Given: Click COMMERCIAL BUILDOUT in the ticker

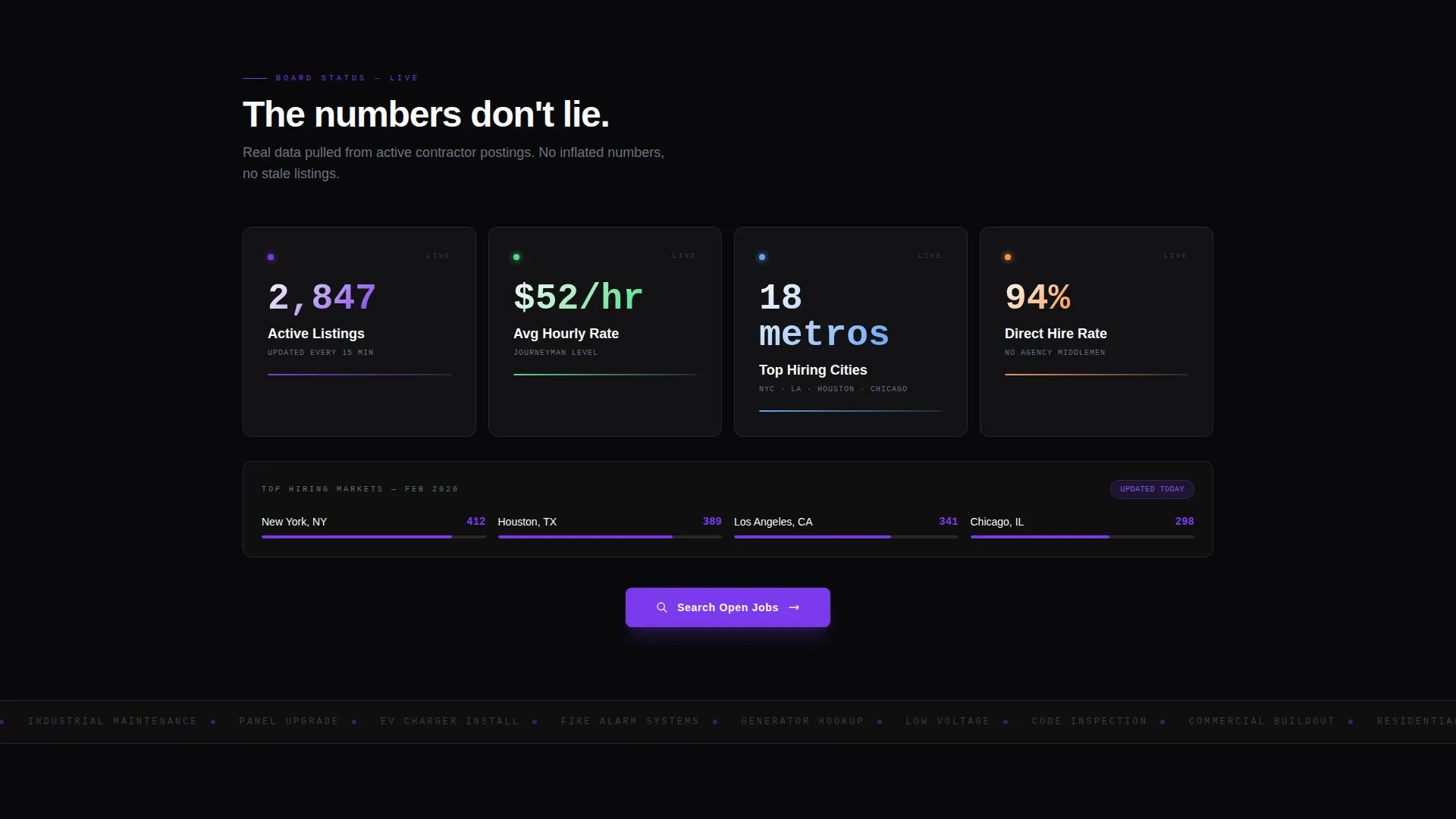Looking at the screenshot, I should point(1262,721).
